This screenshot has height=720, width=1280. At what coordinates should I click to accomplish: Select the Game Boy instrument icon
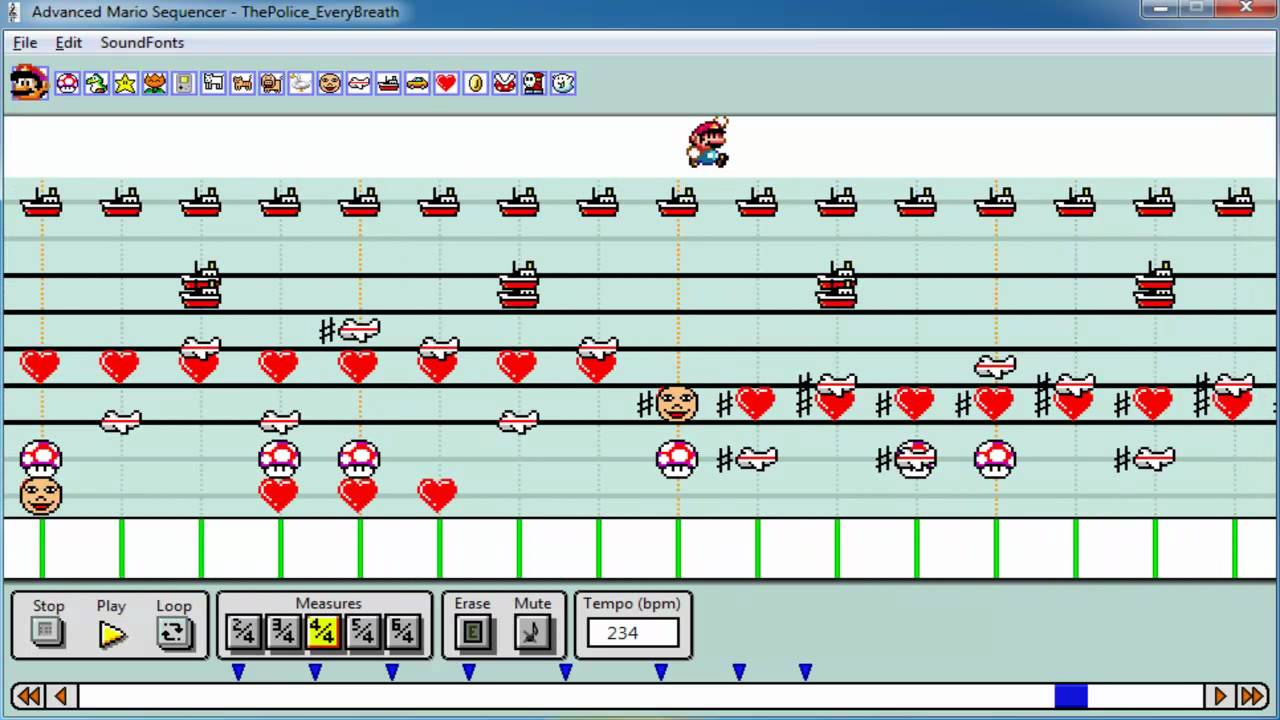tap(184, 83)
